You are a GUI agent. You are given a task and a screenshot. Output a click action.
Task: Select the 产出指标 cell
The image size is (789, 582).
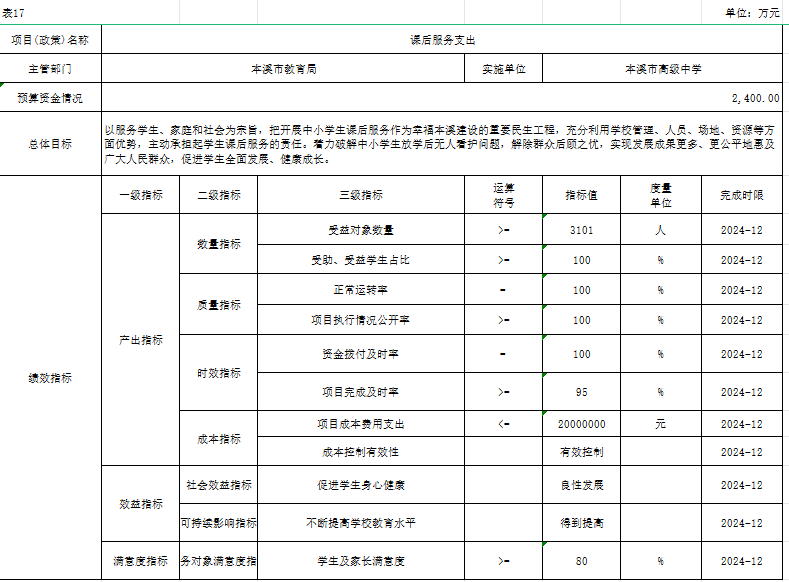click(x=141, y=340)
